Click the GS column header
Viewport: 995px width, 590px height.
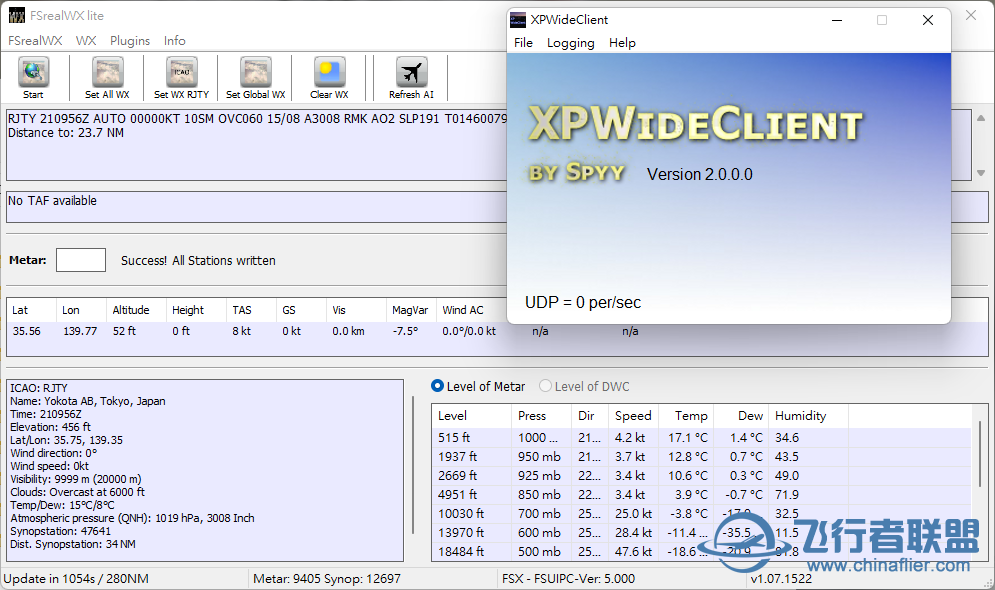coord(301,310)
